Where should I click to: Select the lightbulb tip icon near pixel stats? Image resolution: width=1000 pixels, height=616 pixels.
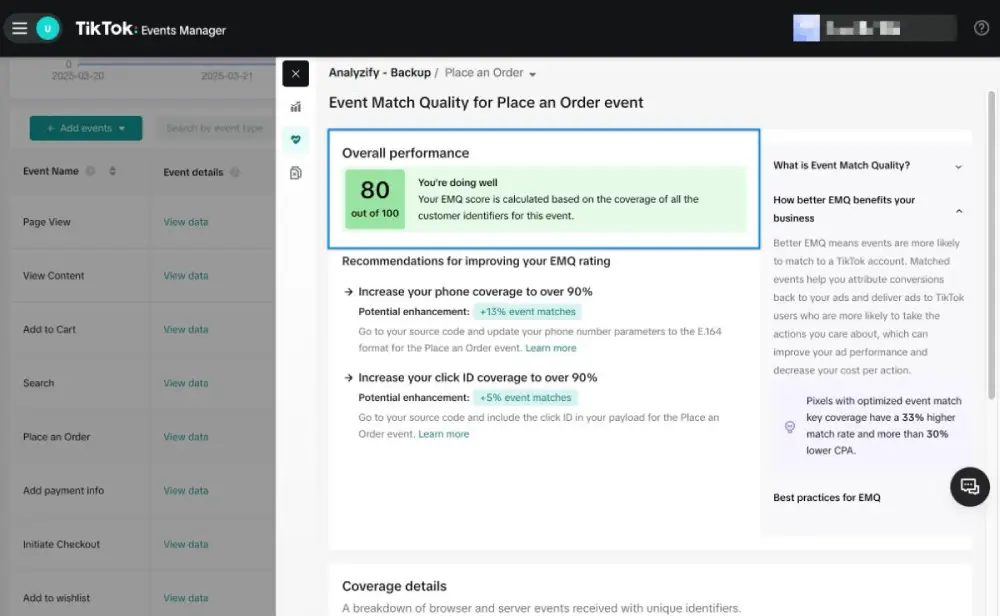(789, 427)
